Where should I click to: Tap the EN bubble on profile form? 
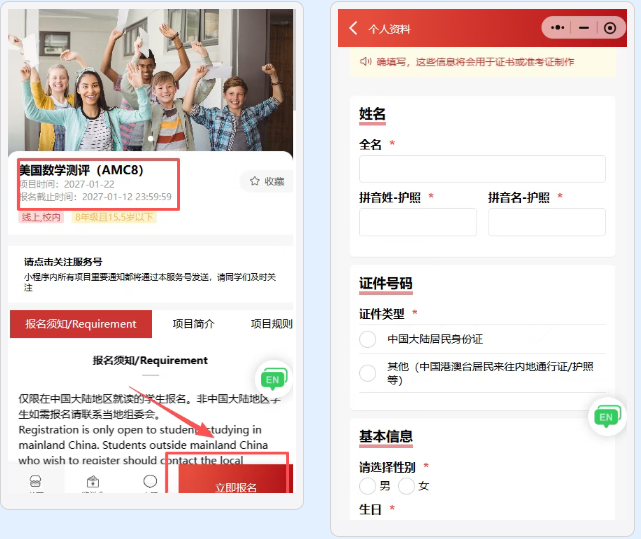pos(607,416)
